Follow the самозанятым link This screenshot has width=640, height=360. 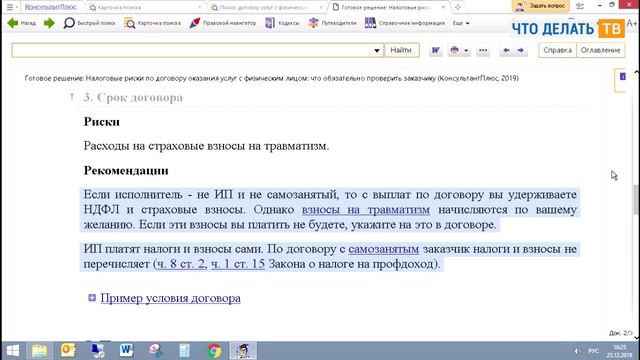click(384, 249)
